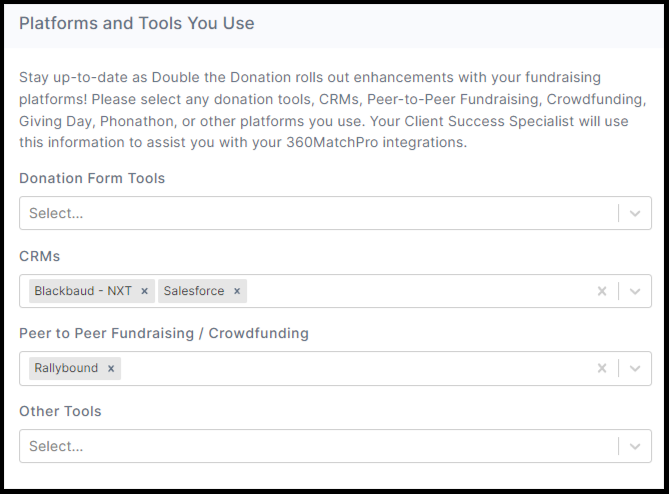Screen dimensions: 669x494
Task: Click the Other Tools label
Action: tap(60, 411)
